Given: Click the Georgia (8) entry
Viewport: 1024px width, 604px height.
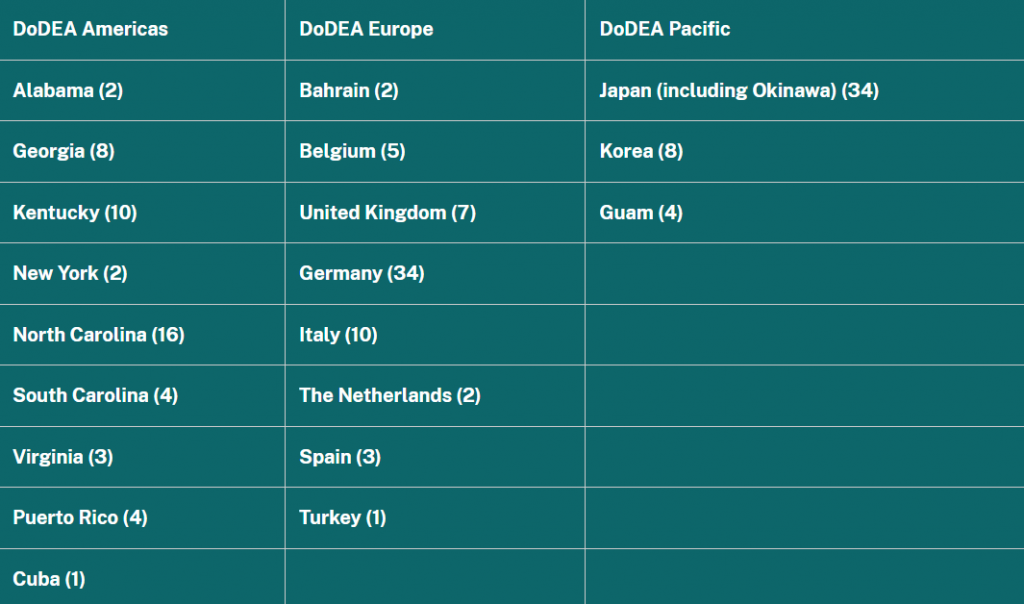Looking at the screenshot, I should tap(64, 152).
